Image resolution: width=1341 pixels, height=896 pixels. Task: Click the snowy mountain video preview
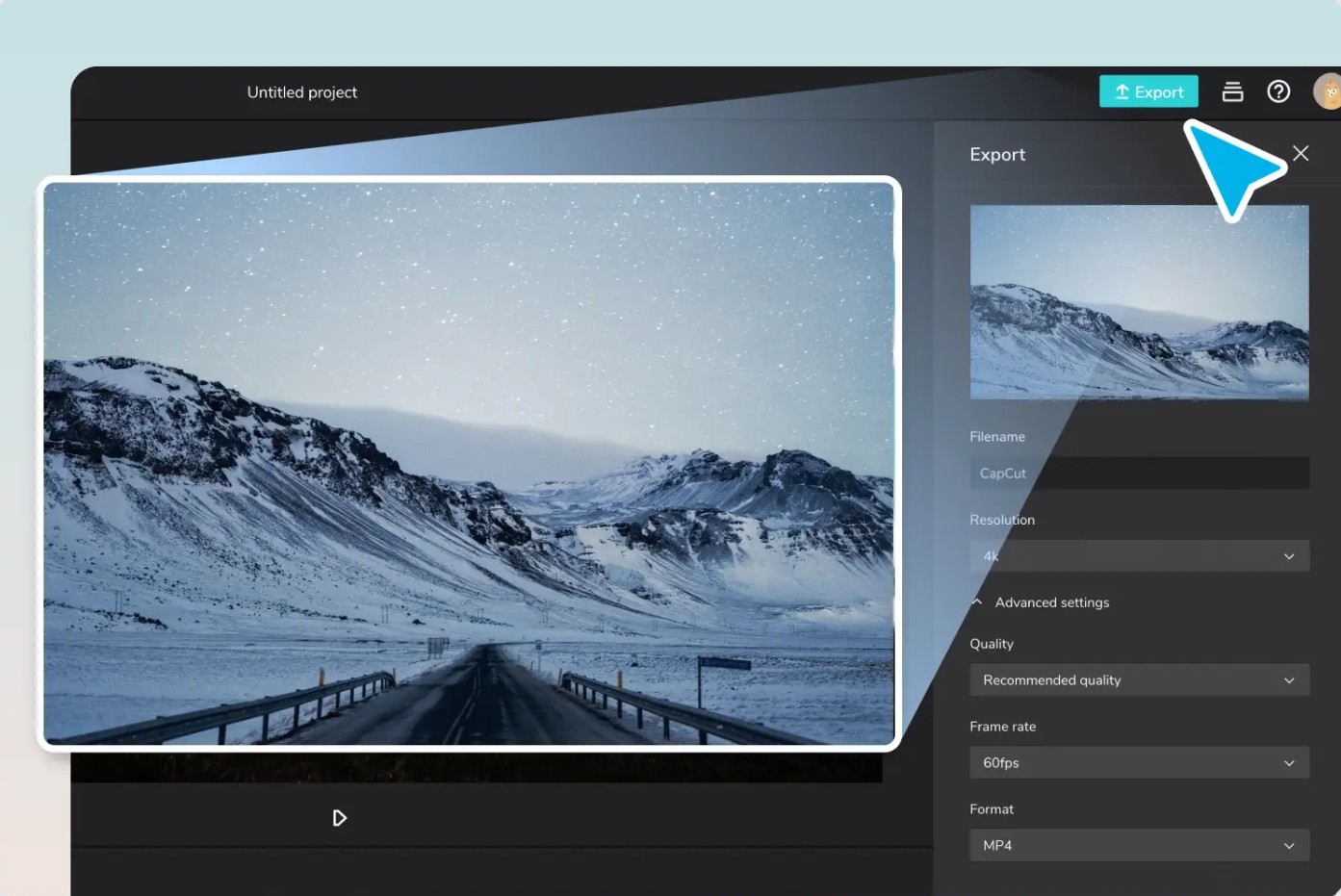470,463
